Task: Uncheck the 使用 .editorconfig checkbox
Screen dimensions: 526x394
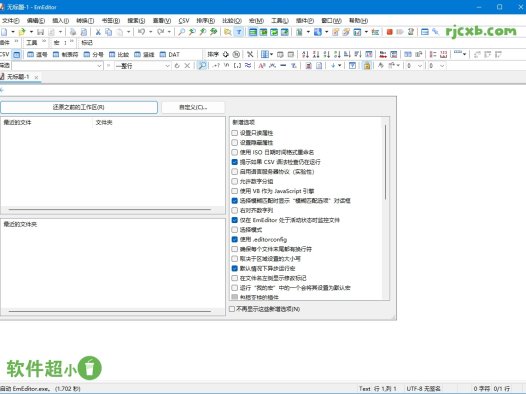Action: [x=235, y=239]
